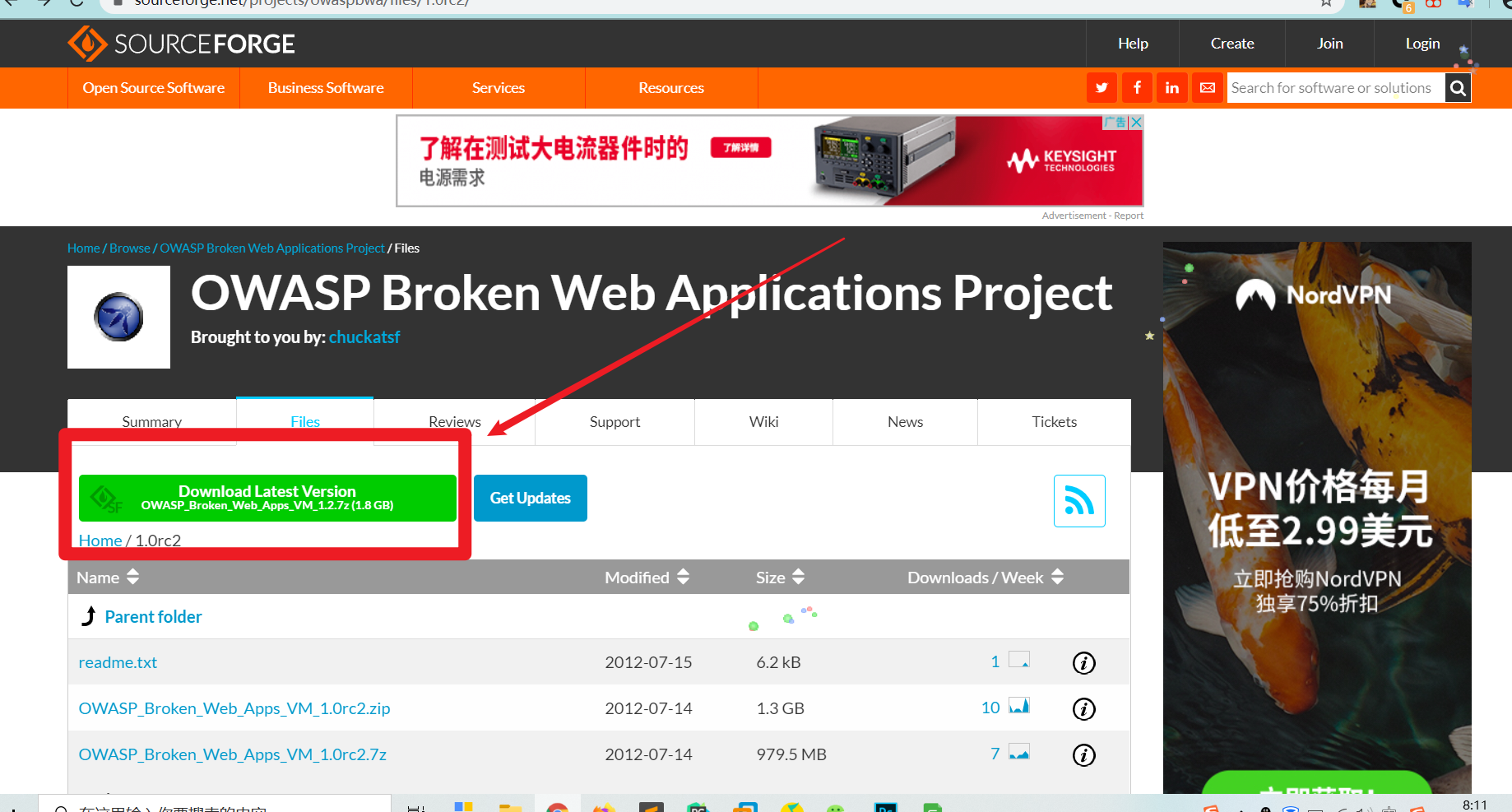Click the search magnifier button
This screenshot has width=1512, height=812.
click(x=1458, y=88)
